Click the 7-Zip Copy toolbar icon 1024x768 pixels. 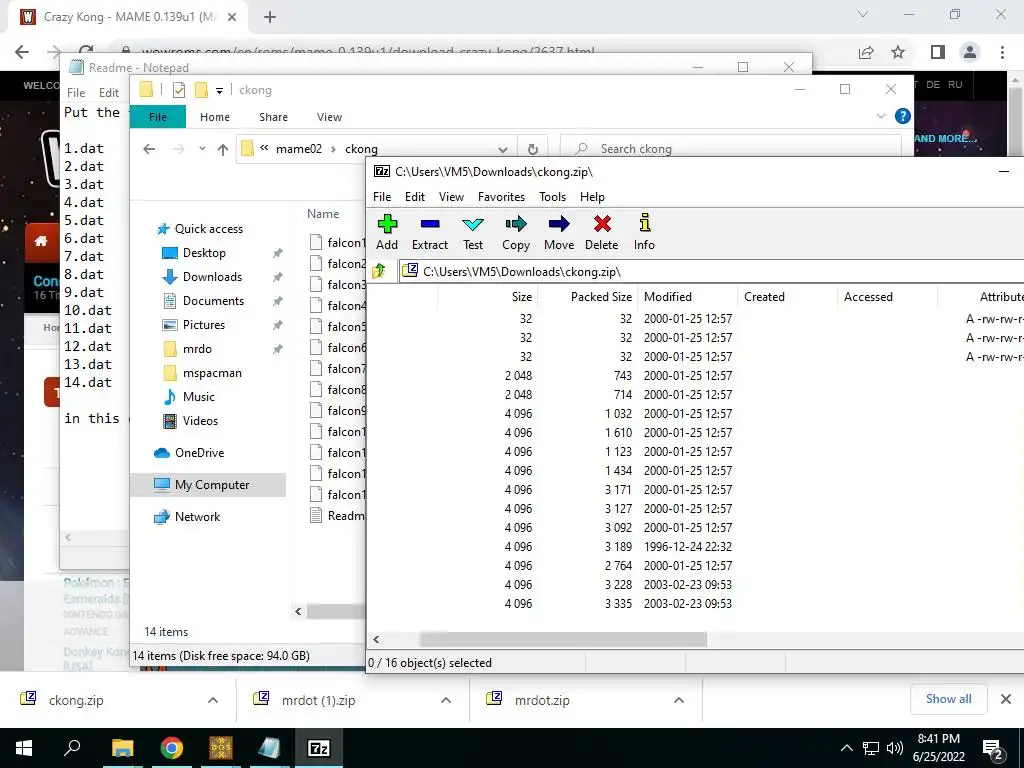coord(515,232)
